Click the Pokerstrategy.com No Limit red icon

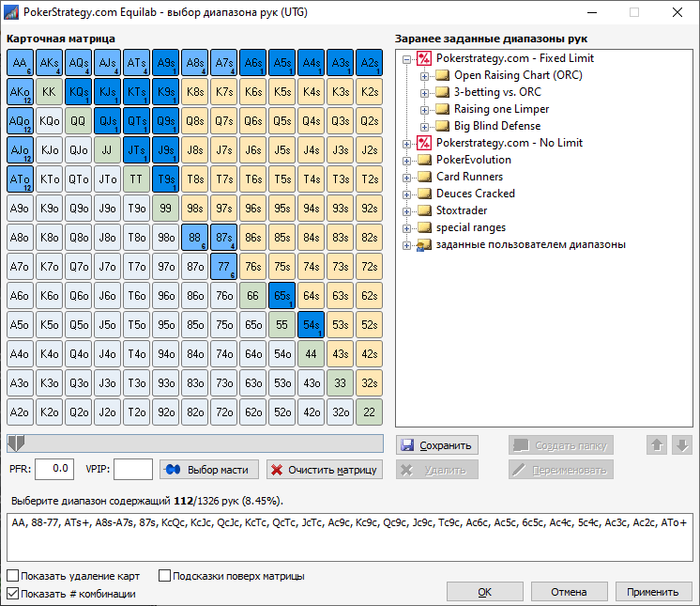click(424, 143)
